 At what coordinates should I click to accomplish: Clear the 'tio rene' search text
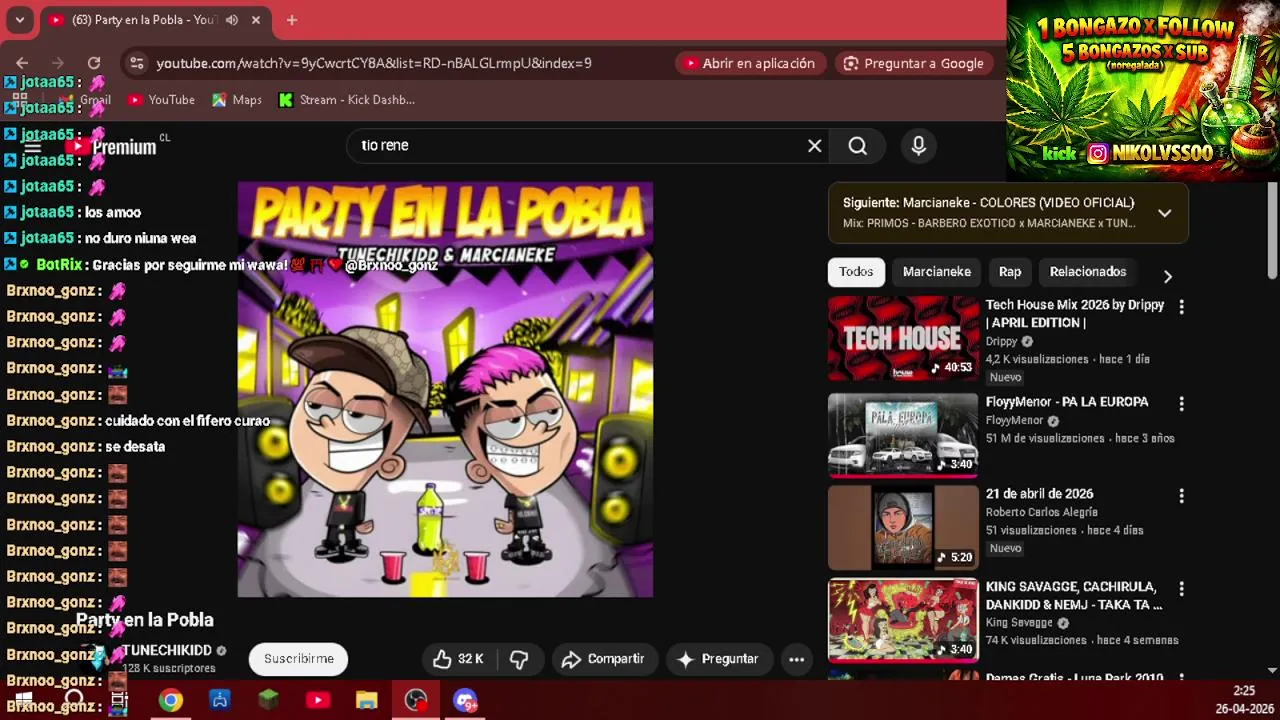815,146
